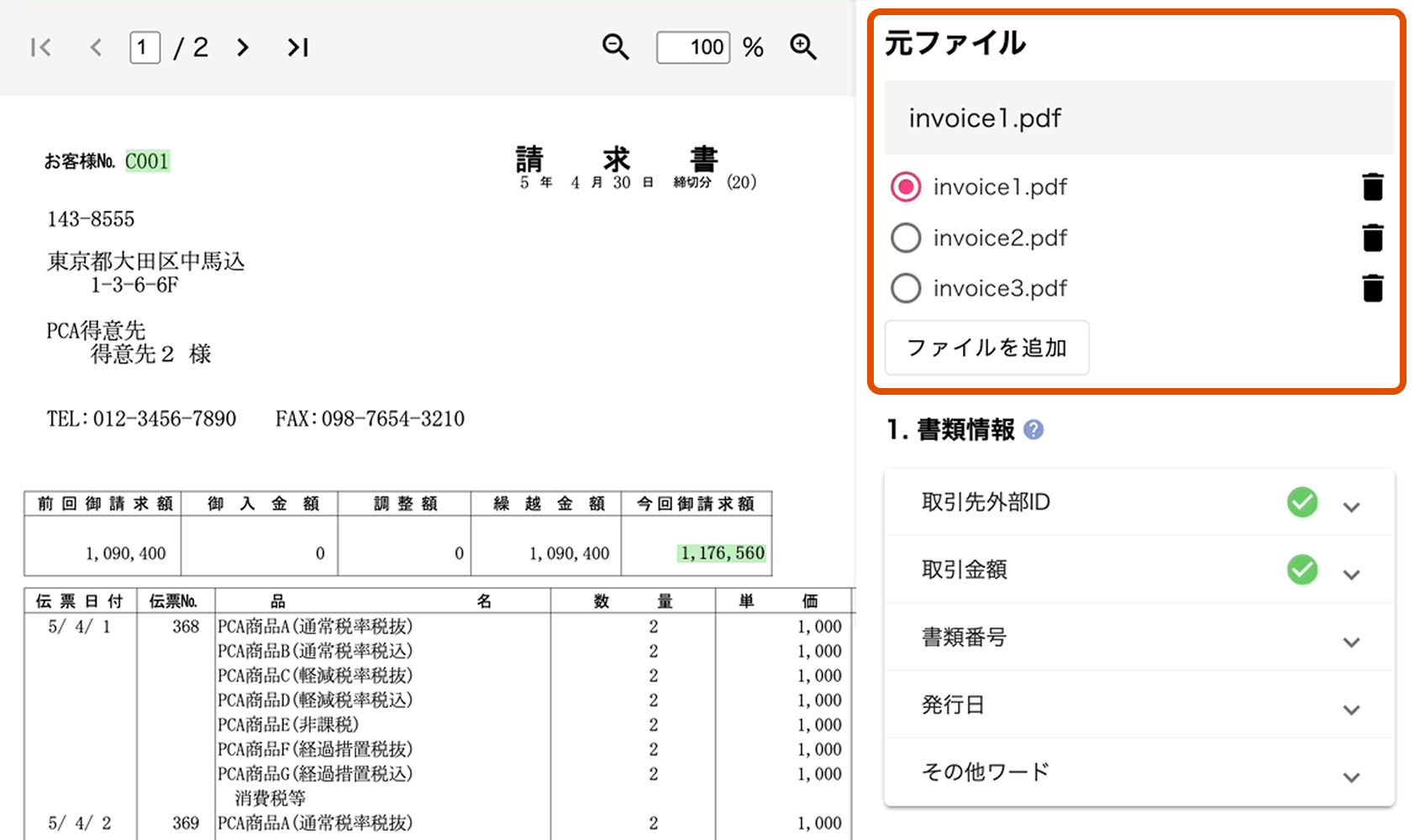The height and width of the screenshot is (840, 1425).
Task: Choose the invoice3.pdf radio button
Action: click(906, 288)
